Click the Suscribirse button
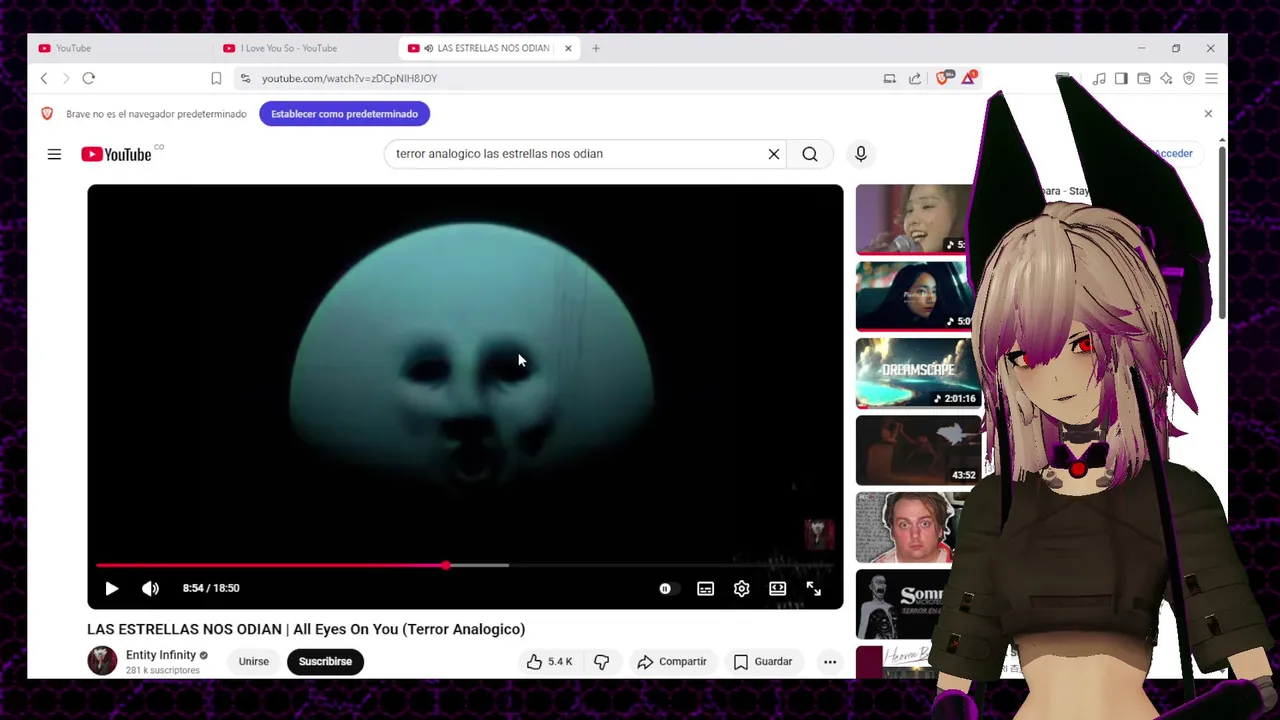The height and width of the screenshot is (720, 1280). coord(325,661)
